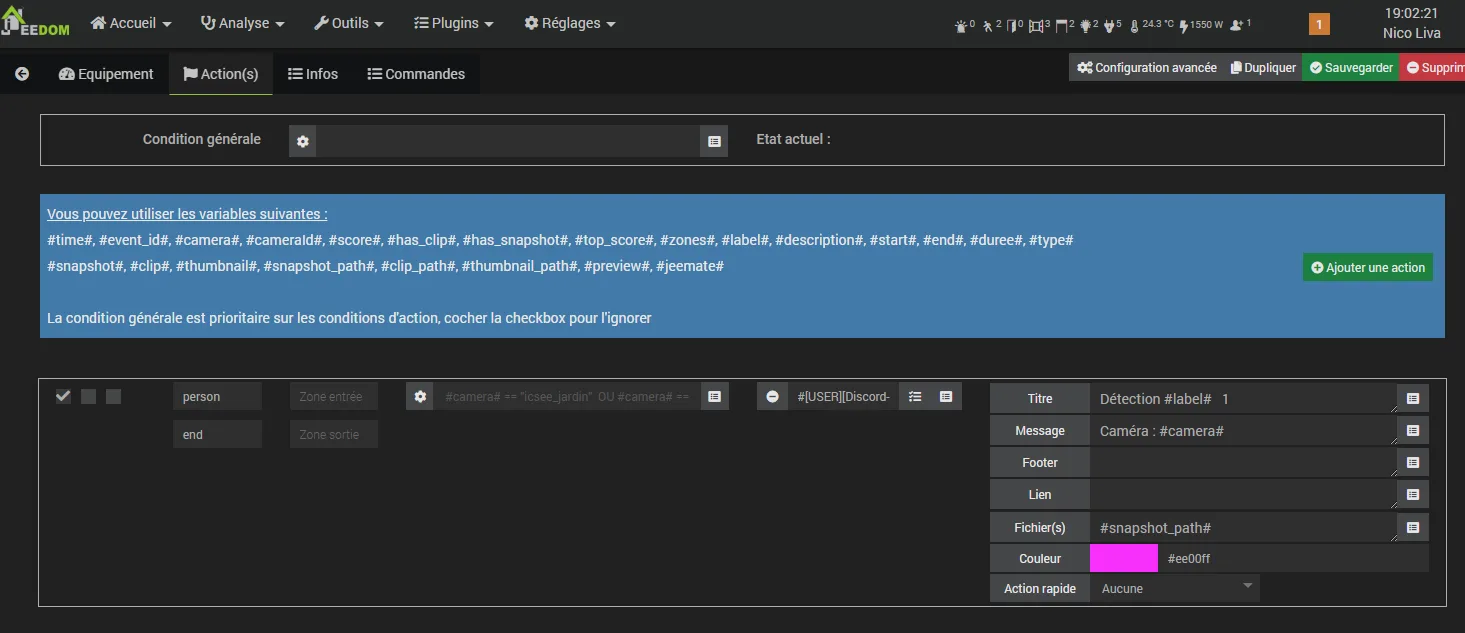The height and width of the screenshot is (633, 1465).
Task: Click the gear icon beside the camera condition
Action: click(420, 397)
